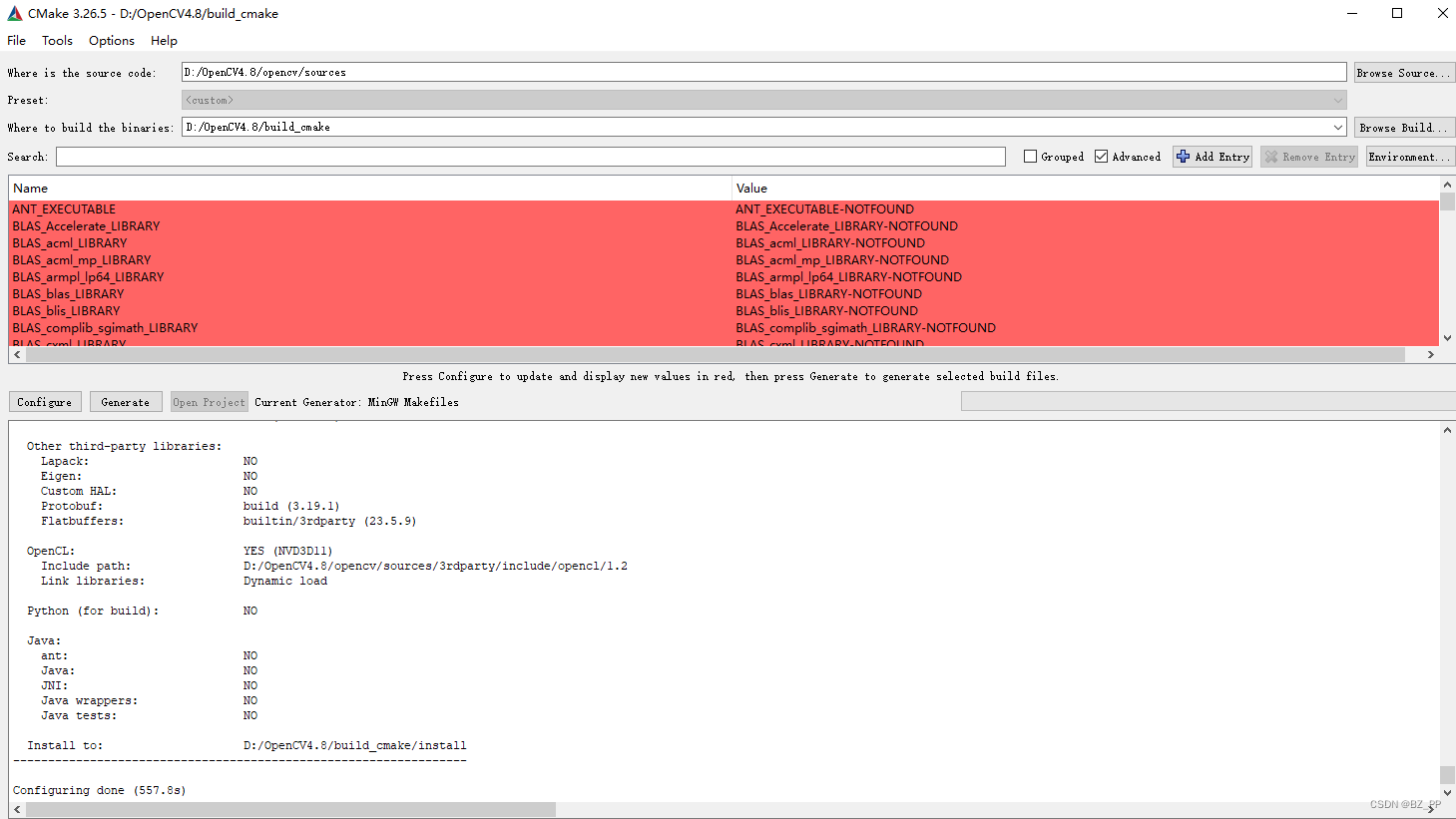The height and width of the screenshot is (819, 1456).
Task: Open the Options menu
Action: 111,40
